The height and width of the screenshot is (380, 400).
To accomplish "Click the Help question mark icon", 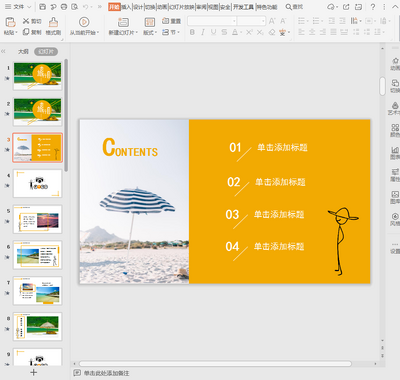I will point(373,7).
